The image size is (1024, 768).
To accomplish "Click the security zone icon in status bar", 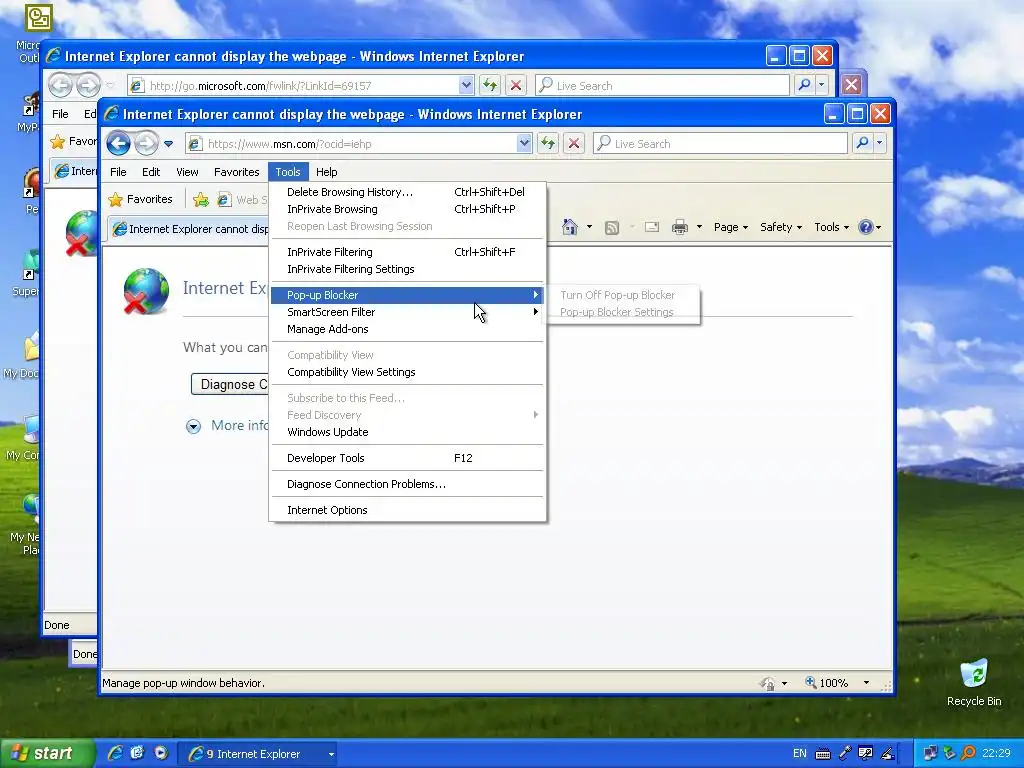I will [x=767, y=683].
